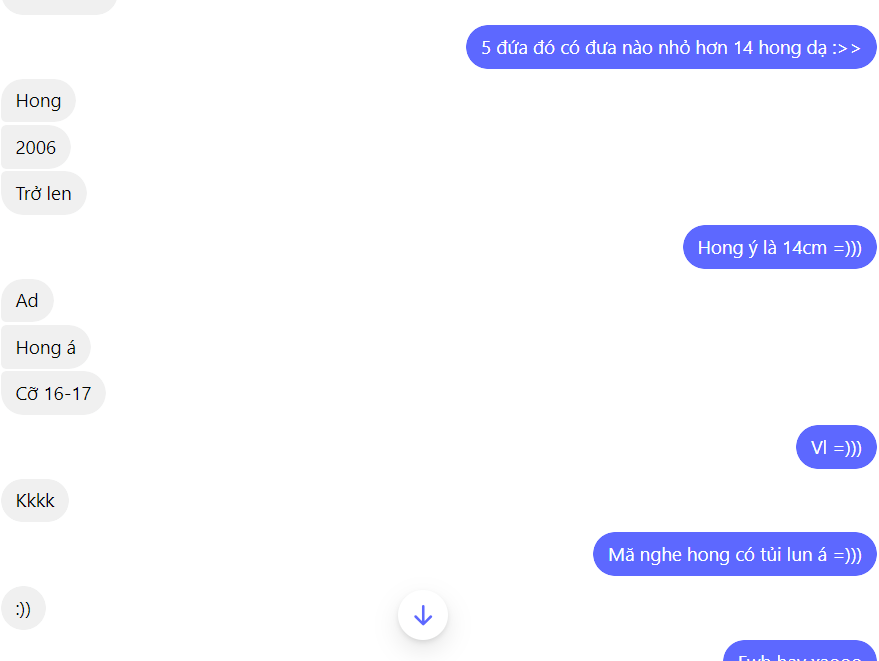Click the grey bubble "Trở len"
Image resolution: width=879 pixels, height=661 pixels.
point(44,193)
